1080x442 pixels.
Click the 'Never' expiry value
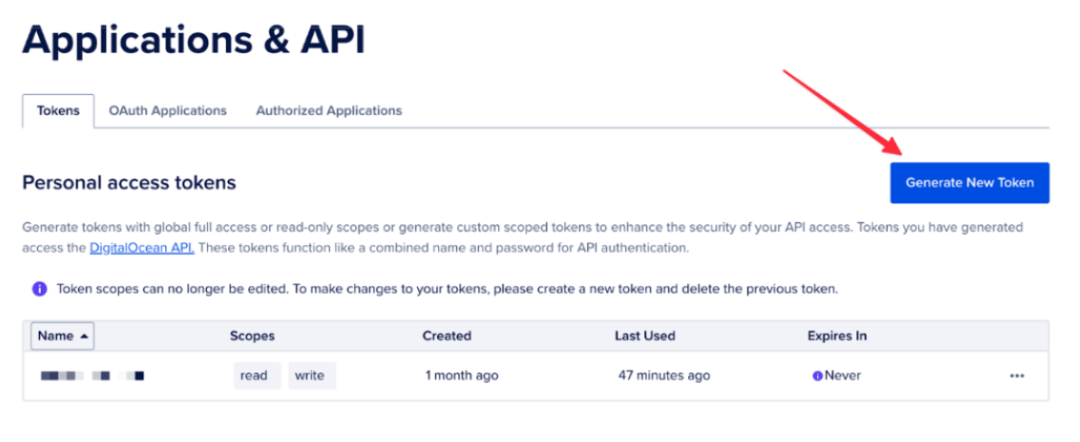pyautogui.click(x=843, y=376)
